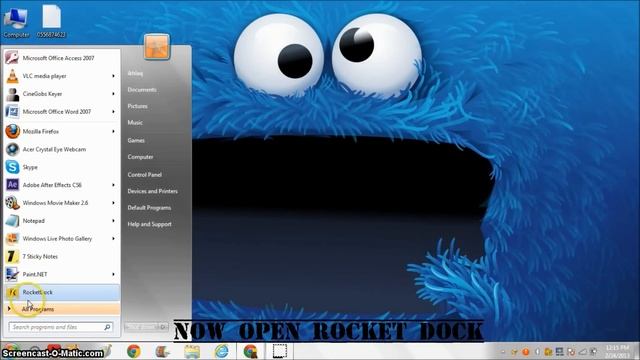Expand Mozilla Firefox jump list arrow
640x360 pixels.
tap(113, 131)
